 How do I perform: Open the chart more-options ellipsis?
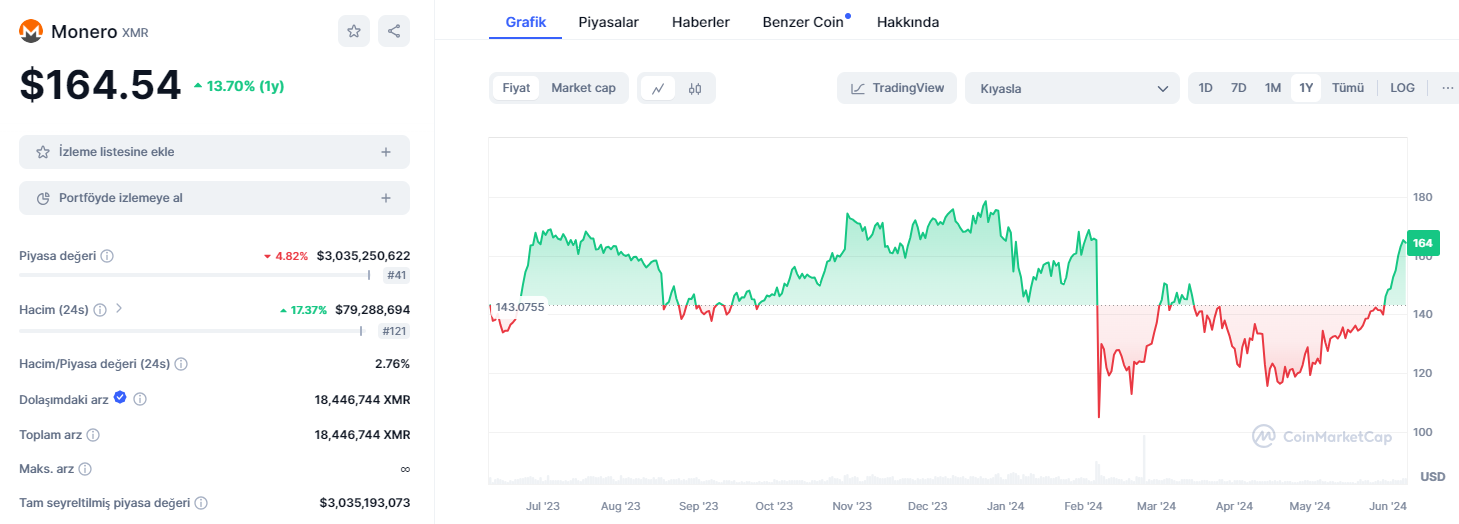click(x=1447, y=88)
